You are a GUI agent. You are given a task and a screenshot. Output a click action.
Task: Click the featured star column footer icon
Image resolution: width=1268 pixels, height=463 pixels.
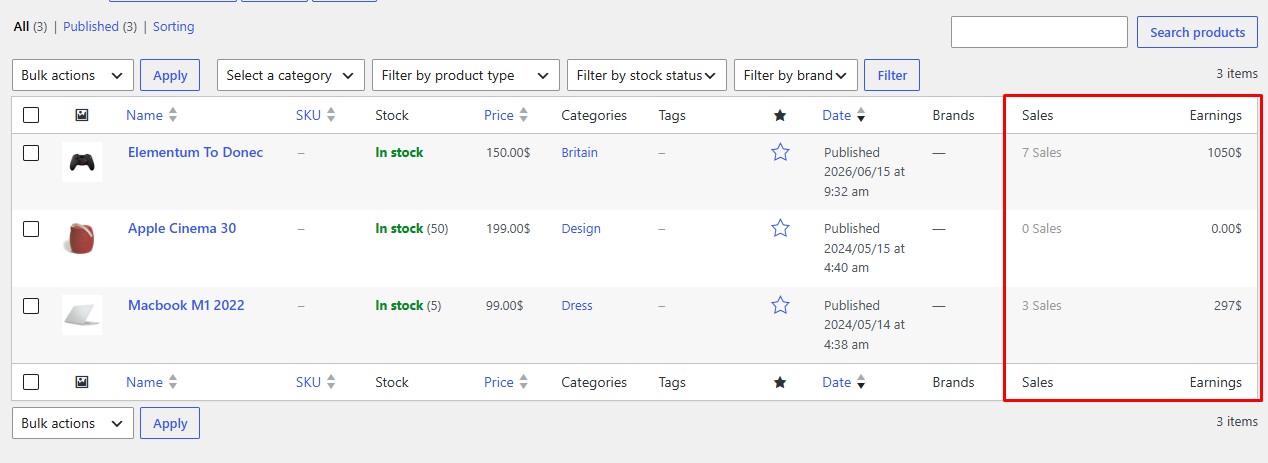[x=780, y=382]
